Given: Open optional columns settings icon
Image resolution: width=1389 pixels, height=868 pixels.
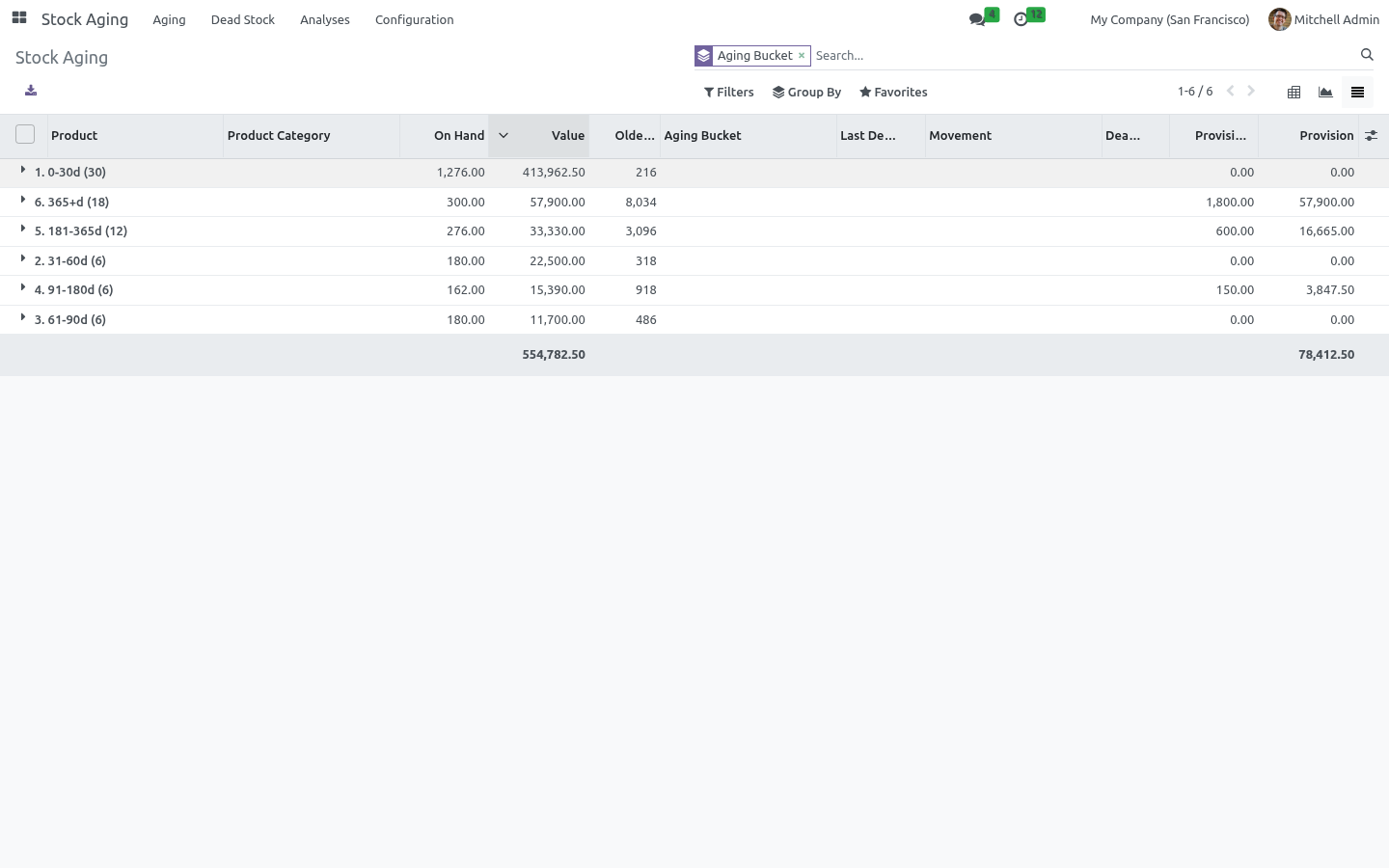Looking at the screenshot, I should (1371, 136).
